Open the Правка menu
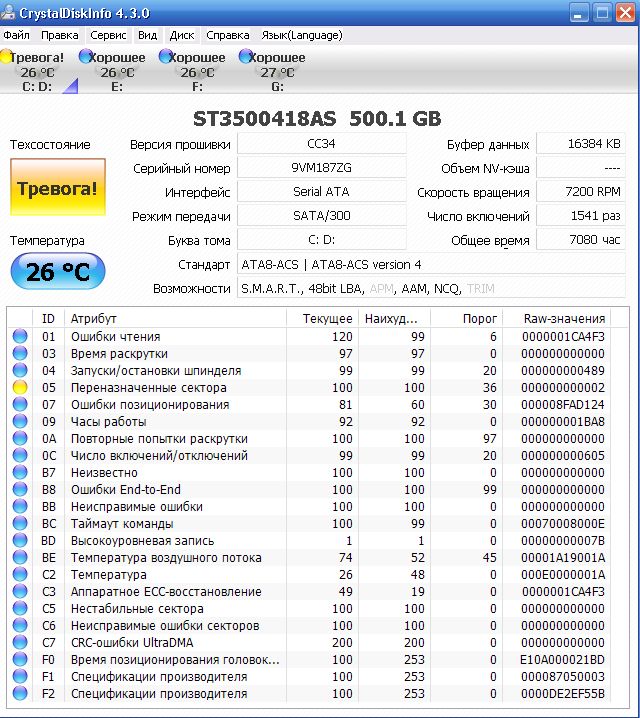The width and height of the screenshot is (640, 718). [x=60, y=35]
